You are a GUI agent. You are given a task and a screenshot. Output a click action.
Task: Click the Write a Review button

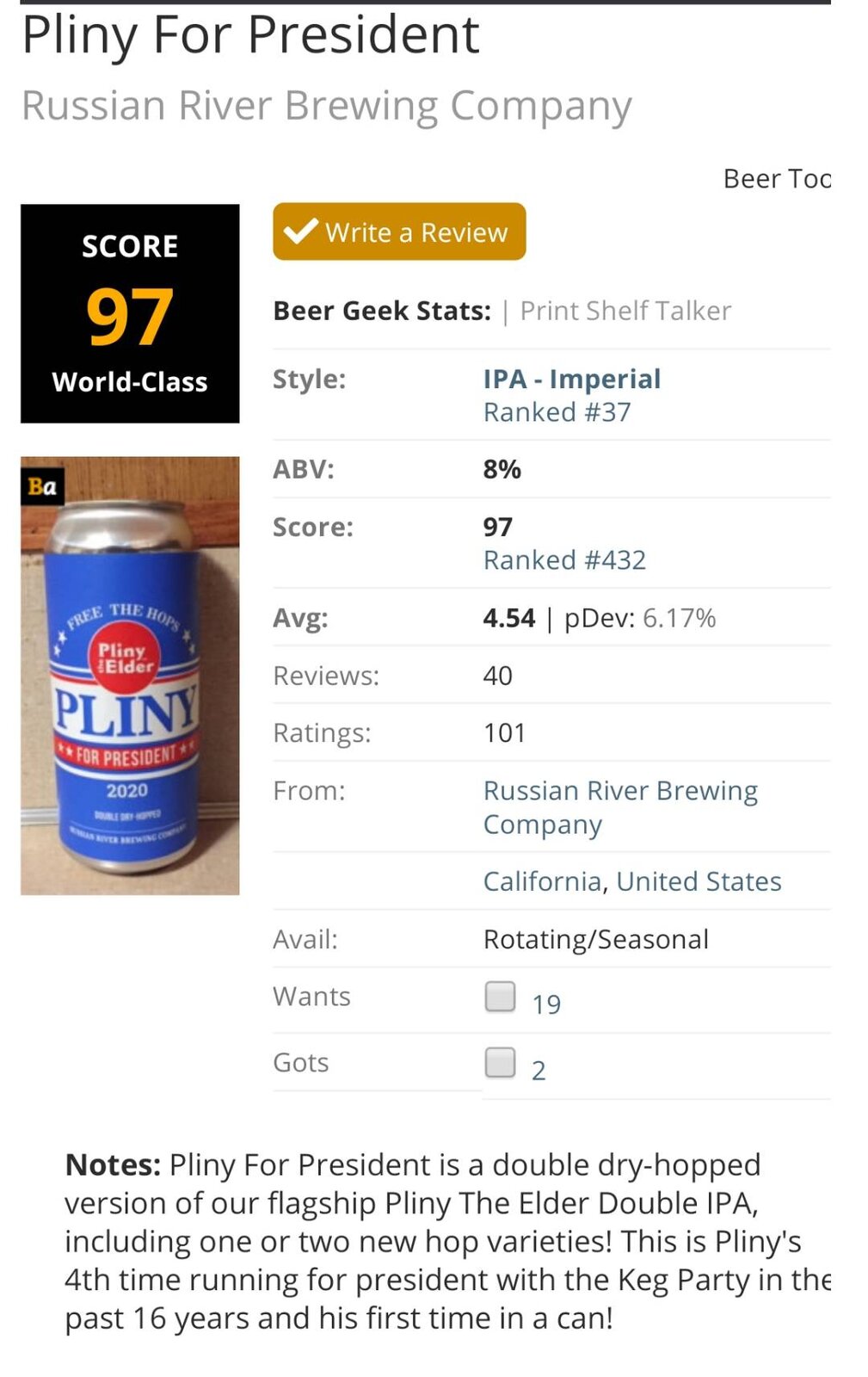[399, 232]
